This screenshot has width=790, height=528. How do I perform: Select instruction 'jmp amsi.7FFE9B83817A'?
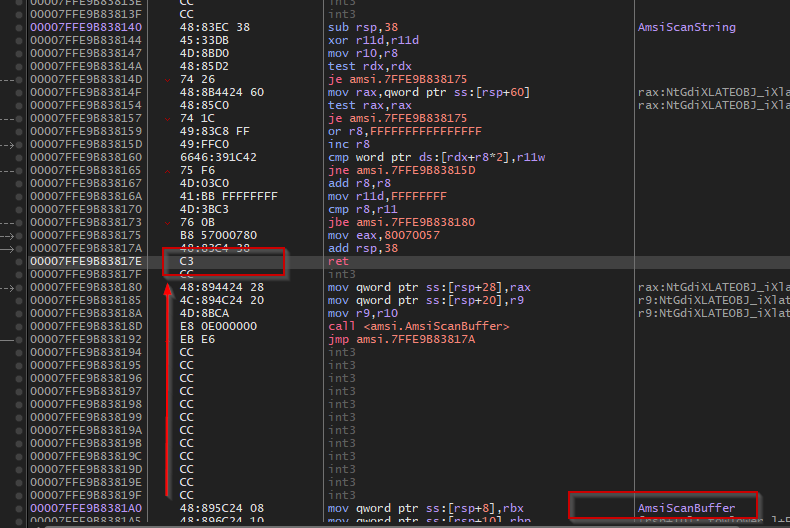click(402, 340)
